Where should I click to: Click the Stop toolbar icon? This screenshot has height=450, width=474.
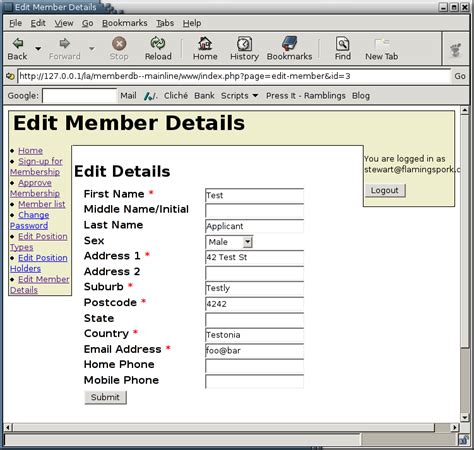119,44
